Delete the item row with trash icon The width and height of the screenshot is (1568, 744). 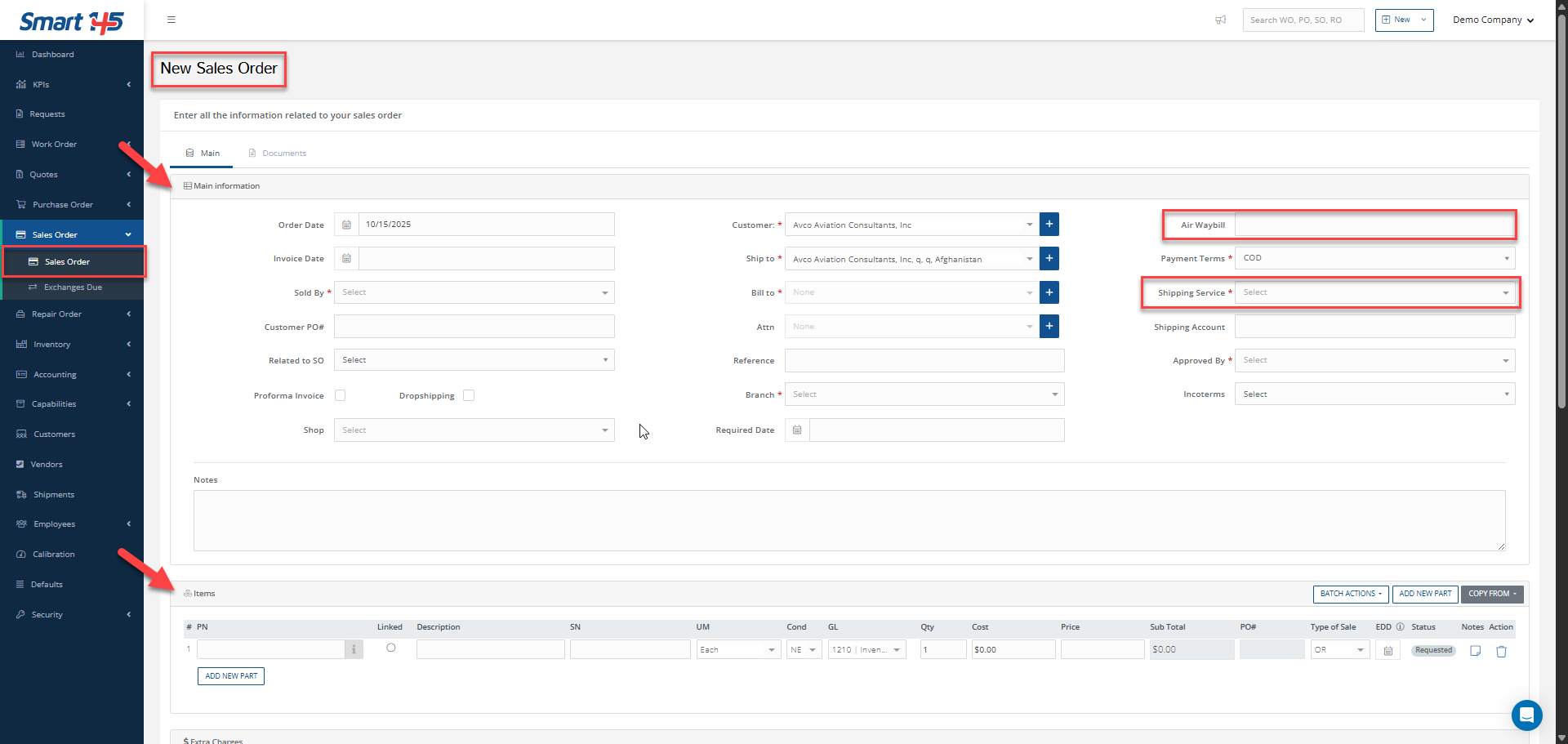(1501, 651)
